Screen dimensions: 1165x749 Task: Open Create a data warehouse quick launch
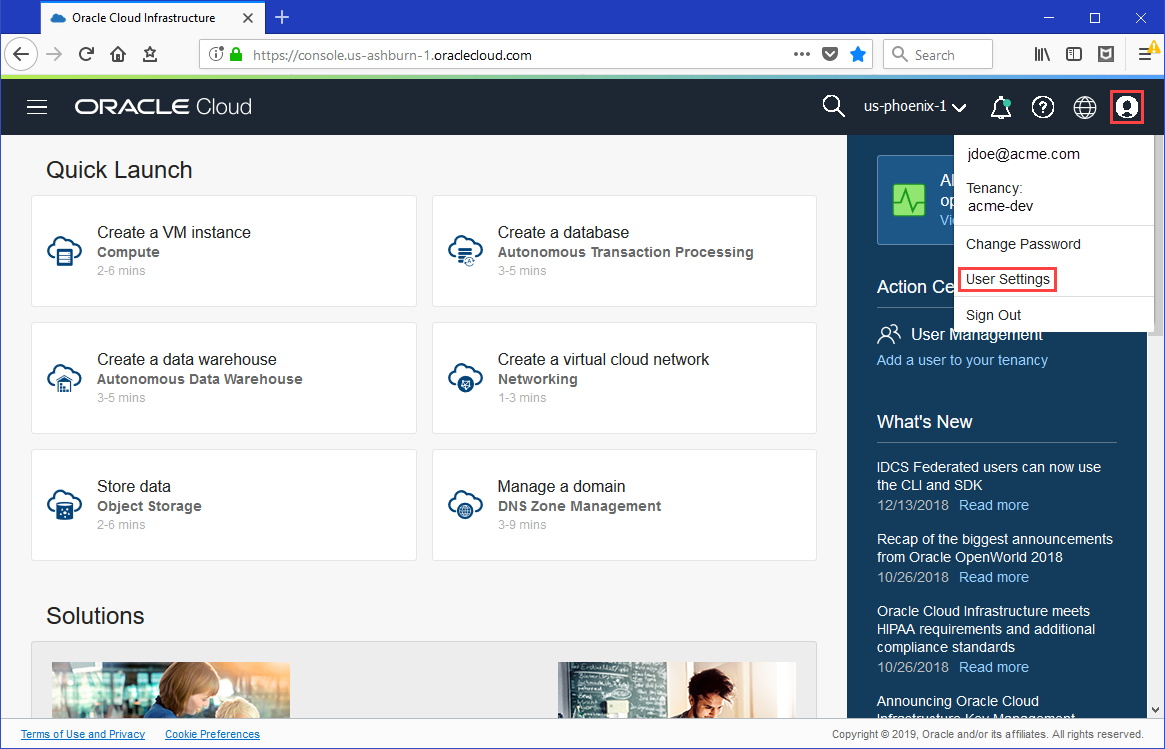224,378
